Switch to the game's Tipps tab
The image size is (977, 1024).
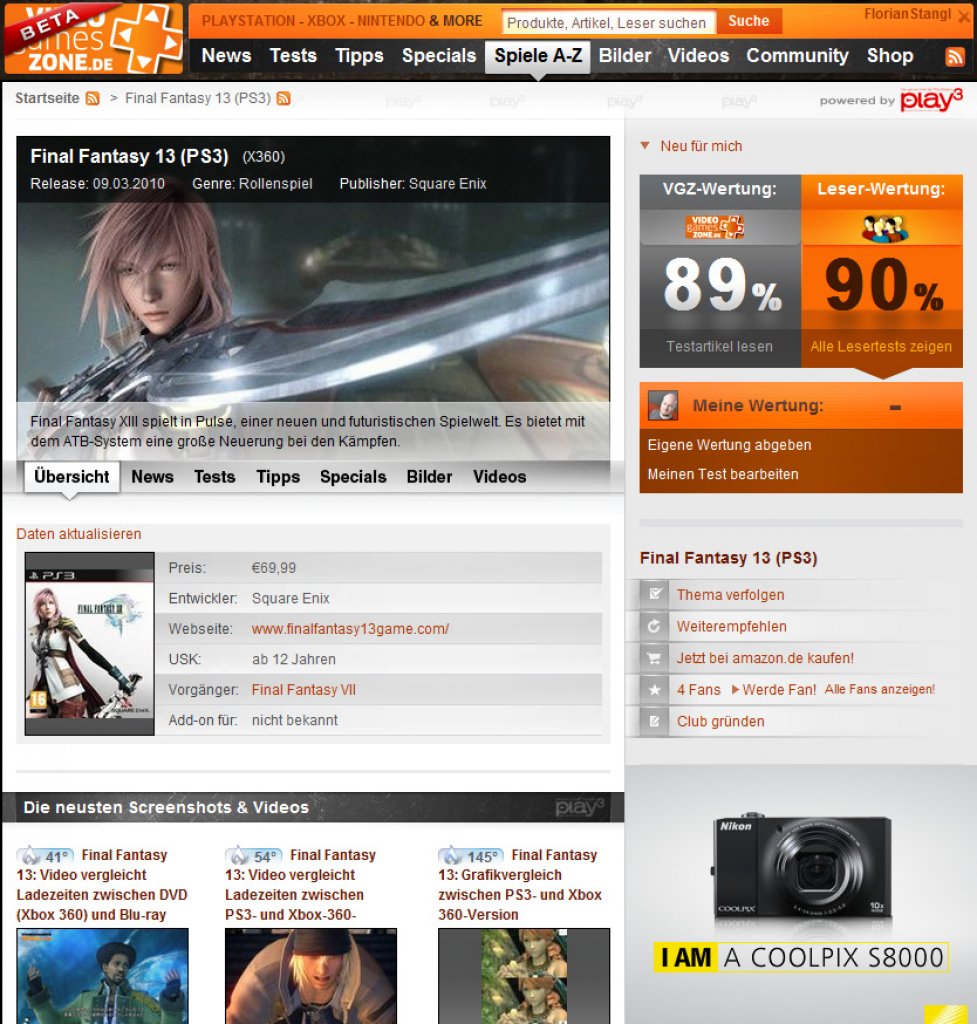click(278, 477)
